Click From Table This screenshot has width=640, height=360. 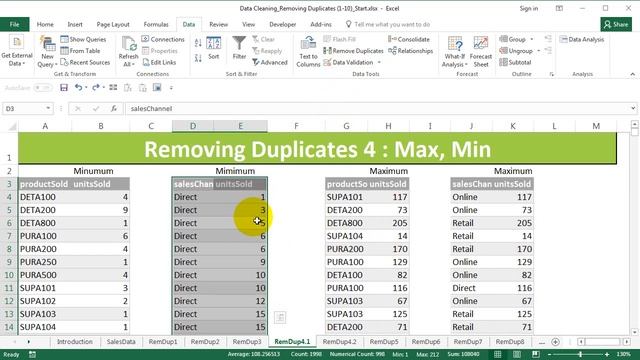(80, 51)
